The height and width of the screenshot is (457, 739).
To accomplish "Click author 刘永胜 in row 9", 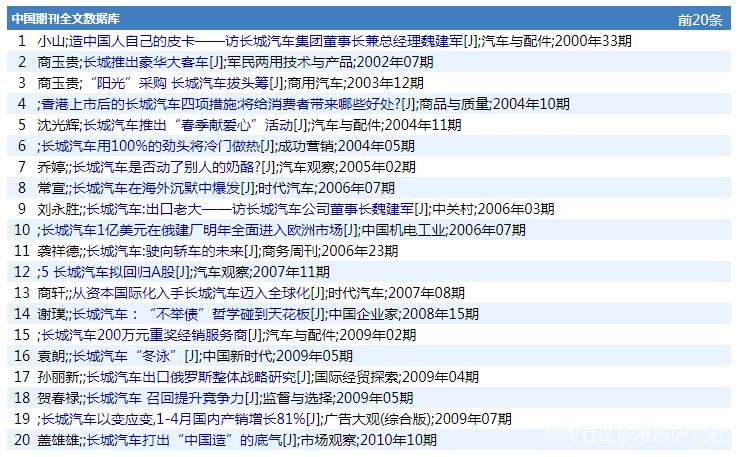I will (58, 209).
